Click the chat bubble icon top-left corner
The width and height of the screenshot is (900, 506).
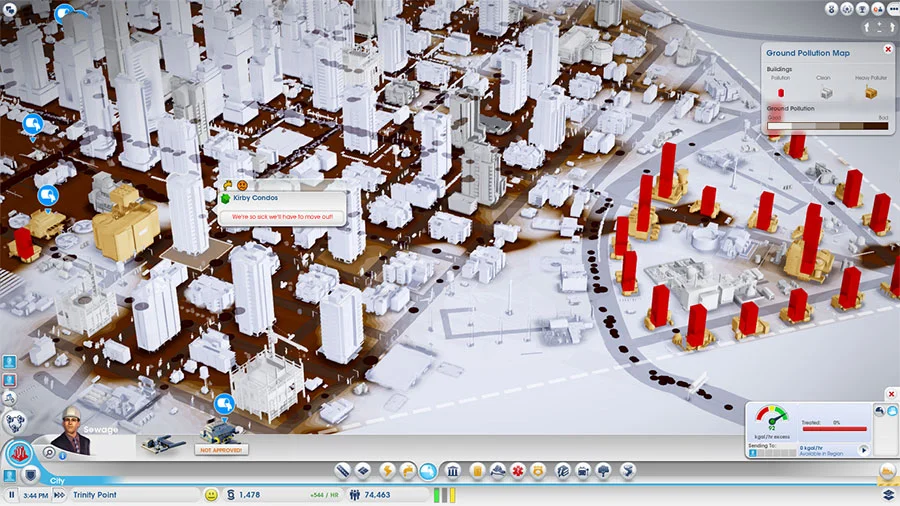pos(9,9)
